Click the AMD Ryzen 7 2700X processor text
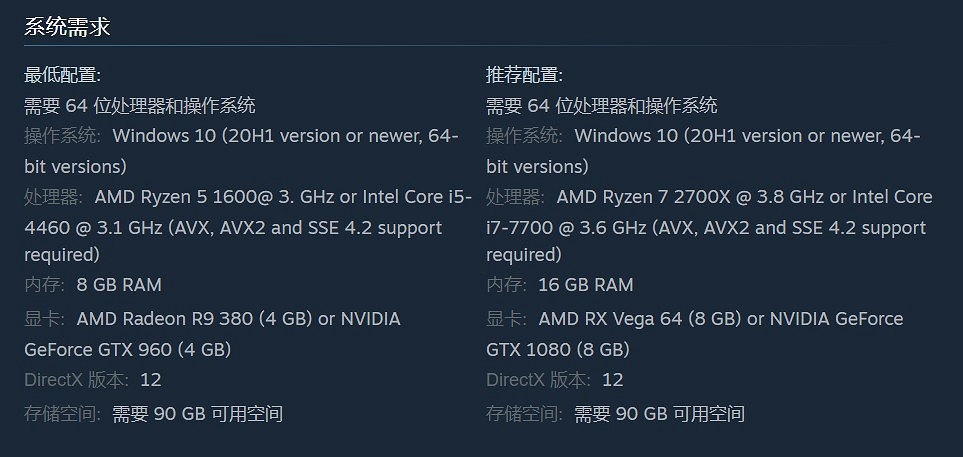 coord(650,197)
